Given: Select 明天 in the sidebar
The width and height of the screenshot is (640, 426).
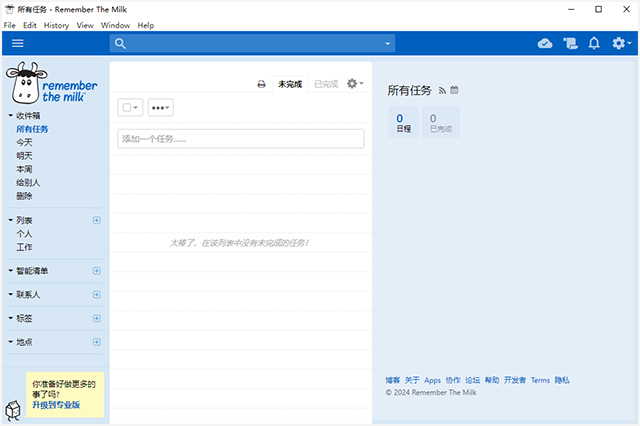Looking at the screenshot, I should [x=24, y=156].
